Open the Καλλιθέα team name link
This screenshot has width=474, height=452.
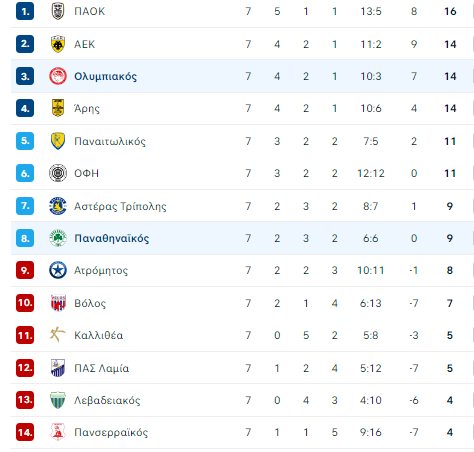pos(99,335)
